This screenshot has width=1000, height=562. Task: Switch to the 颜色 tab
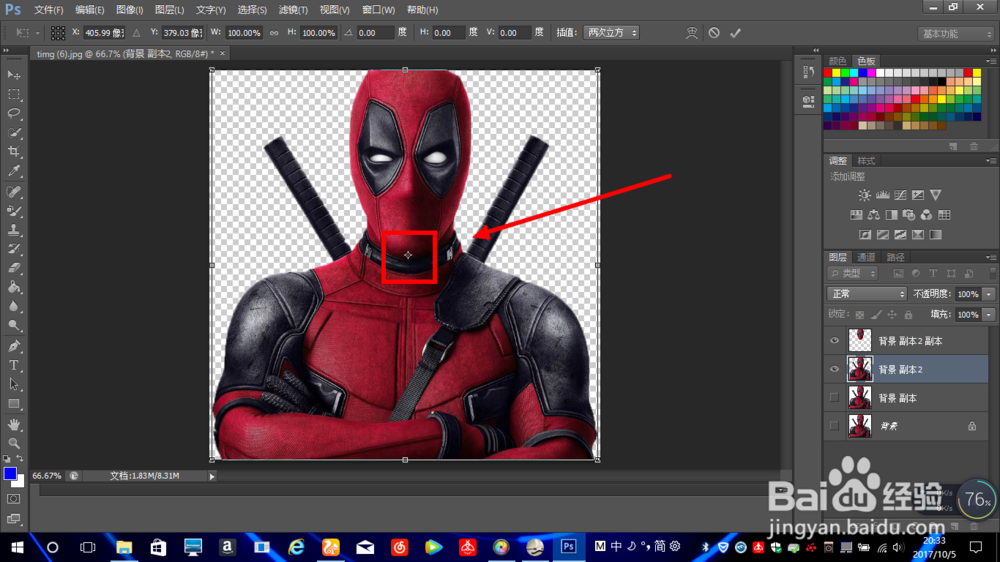pos(837,61)
